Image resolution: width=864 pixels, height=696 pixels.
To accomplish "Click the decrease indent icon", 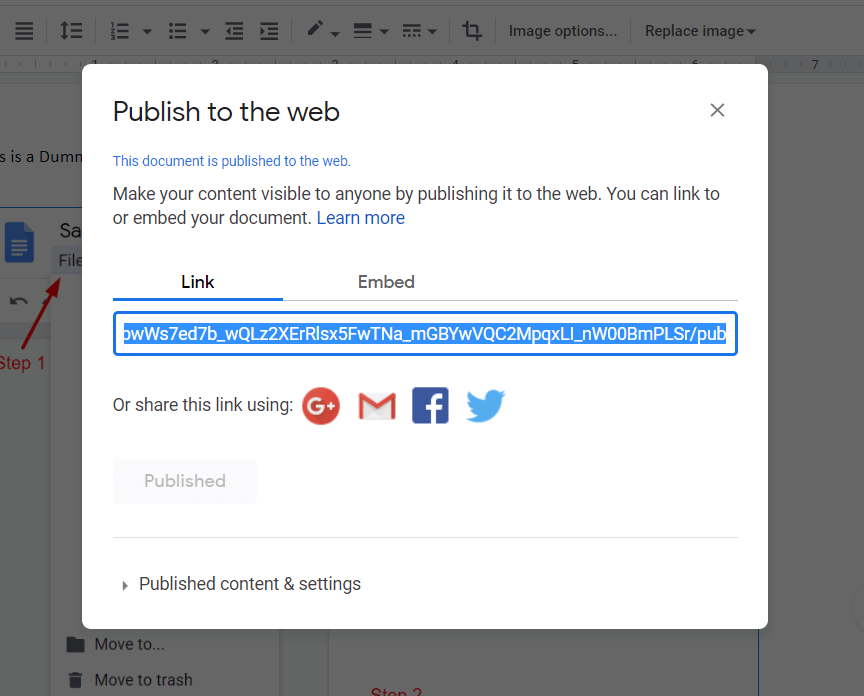I will (234, 30).
